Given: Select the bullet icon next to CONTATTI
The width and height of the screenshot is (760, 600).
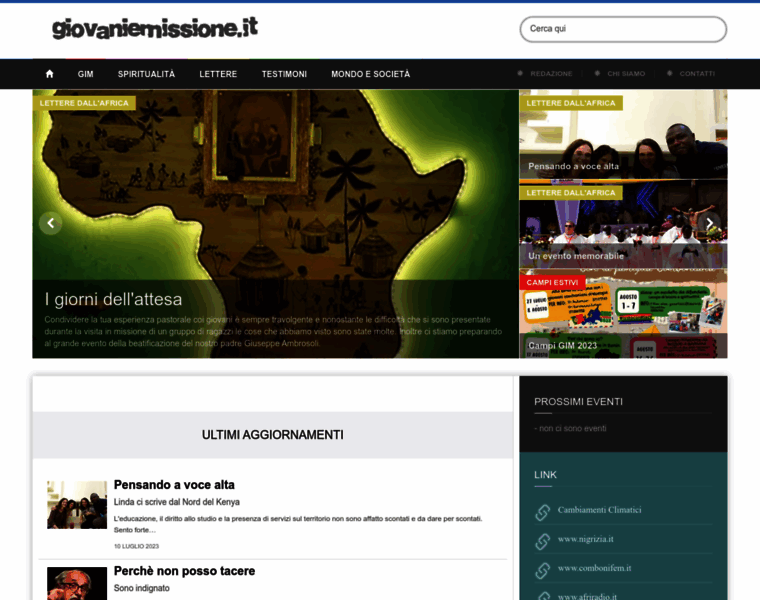Looking at the screenshot, I should pos(669,73).
